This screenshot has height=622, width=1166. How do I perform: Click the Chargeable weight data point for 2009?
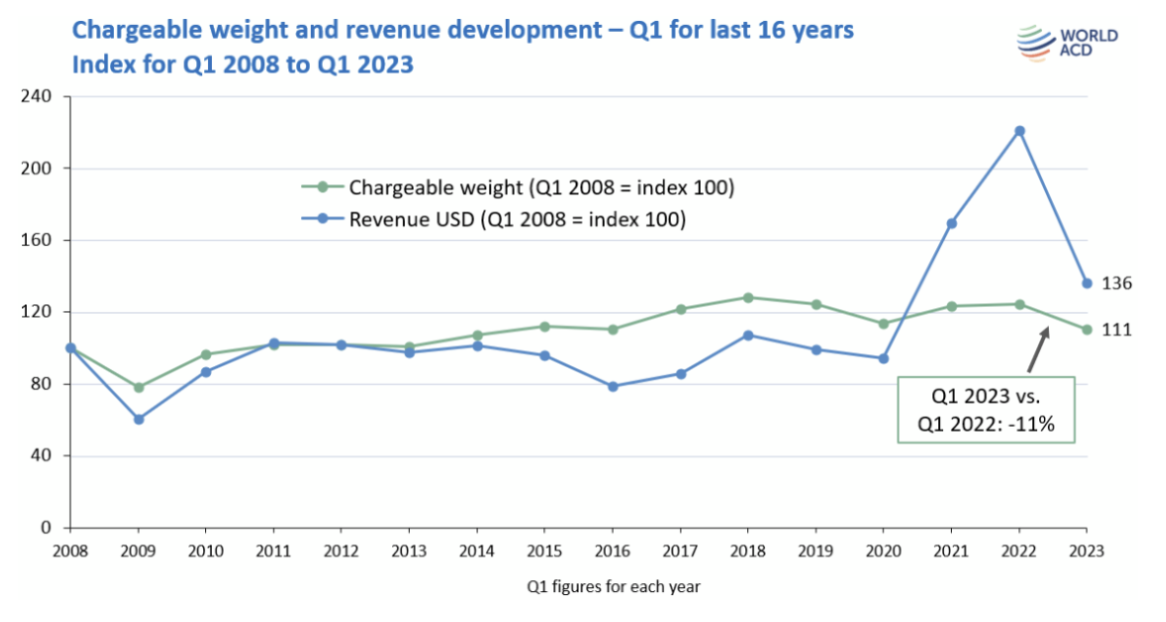138,388
